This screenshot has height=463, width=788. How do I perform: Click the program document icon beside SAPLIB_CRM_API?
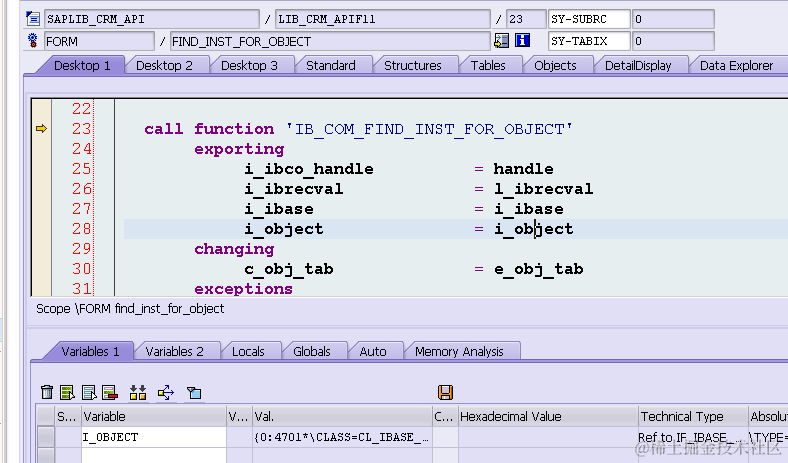click(33, 19)
